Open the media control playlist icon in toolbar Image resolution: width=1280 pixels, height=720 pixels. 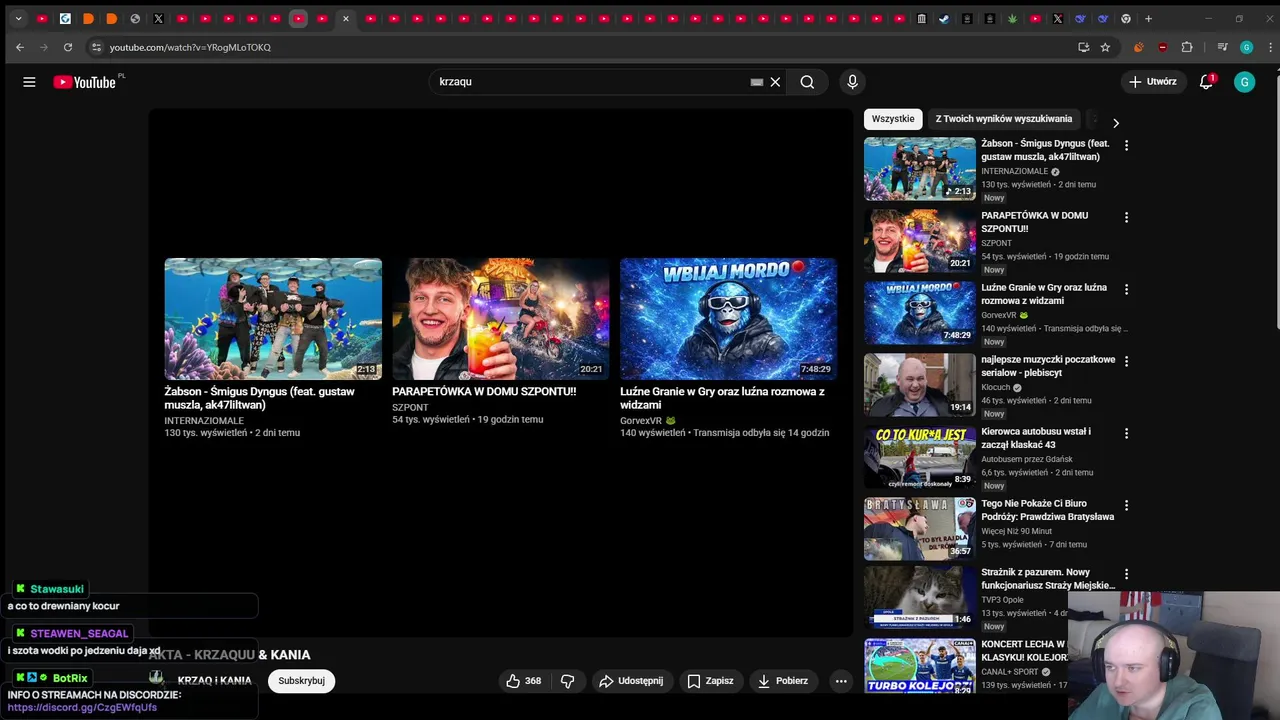click(x=1222, y=47)
